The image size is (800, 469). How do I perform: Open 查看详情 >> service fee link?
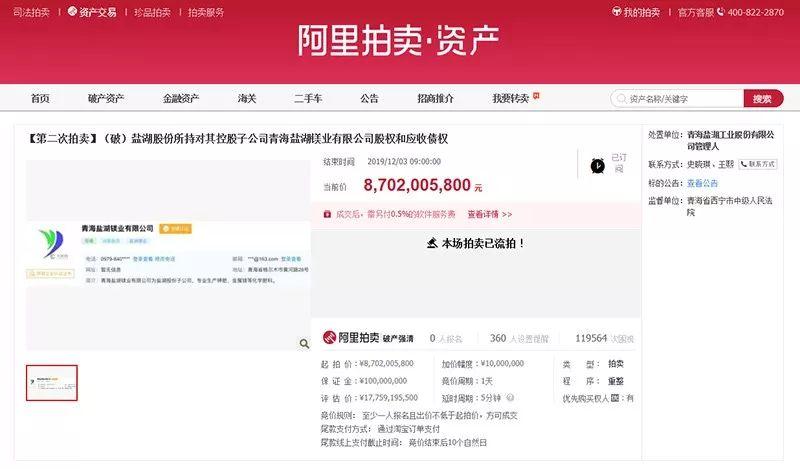click(x=490, y=214)
